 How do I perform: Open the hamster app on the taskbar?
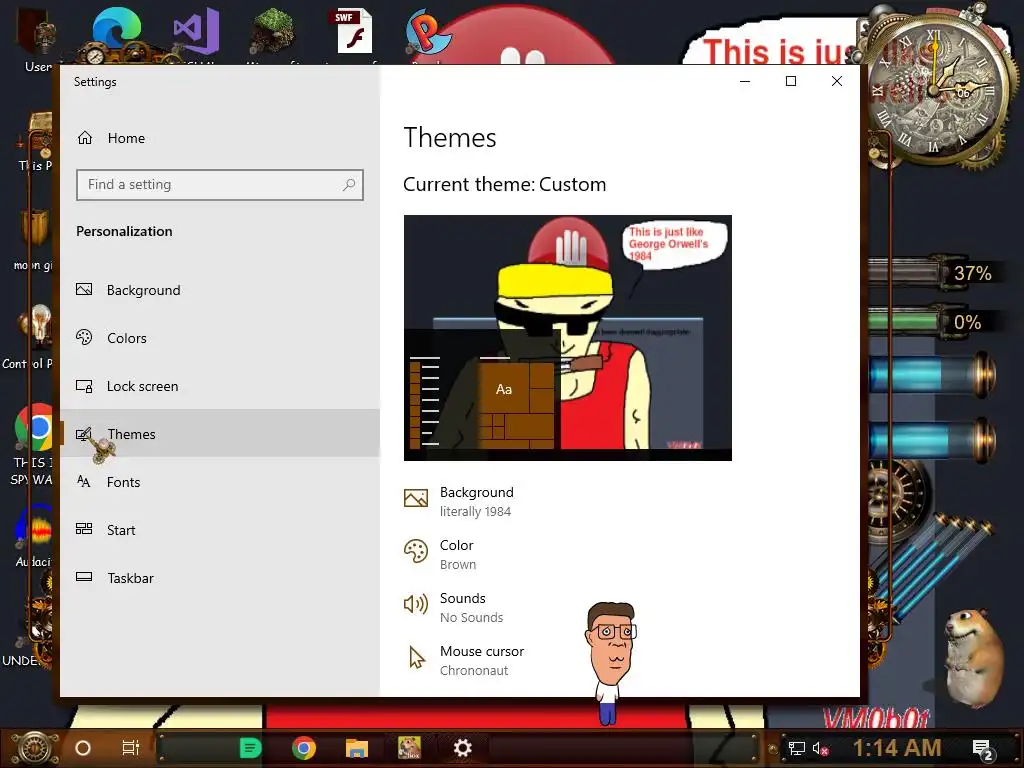pyautogui.click(x=409, y=748)
